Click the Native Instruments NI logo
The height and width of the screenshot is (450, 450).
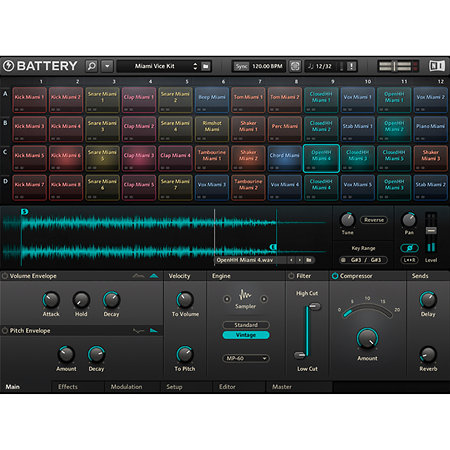437,66
